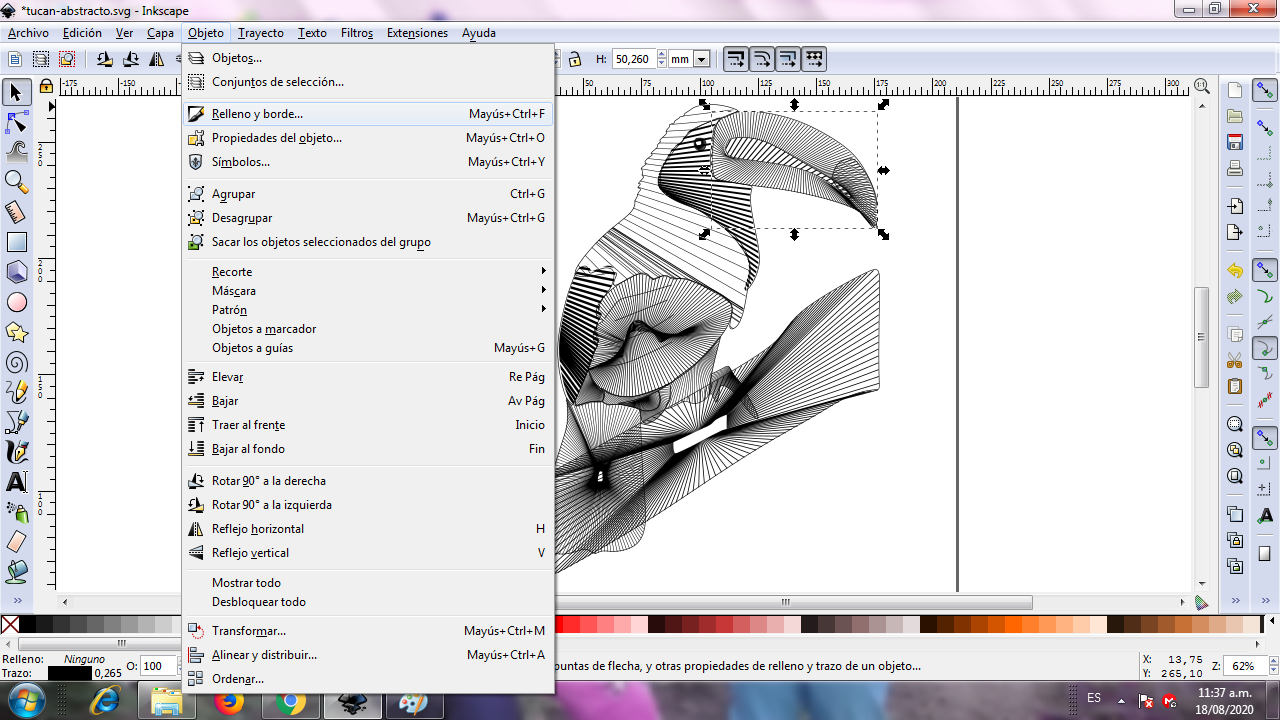Select the Tweak tool
This screenshot has height=720, width=1280.
point(16,151)
